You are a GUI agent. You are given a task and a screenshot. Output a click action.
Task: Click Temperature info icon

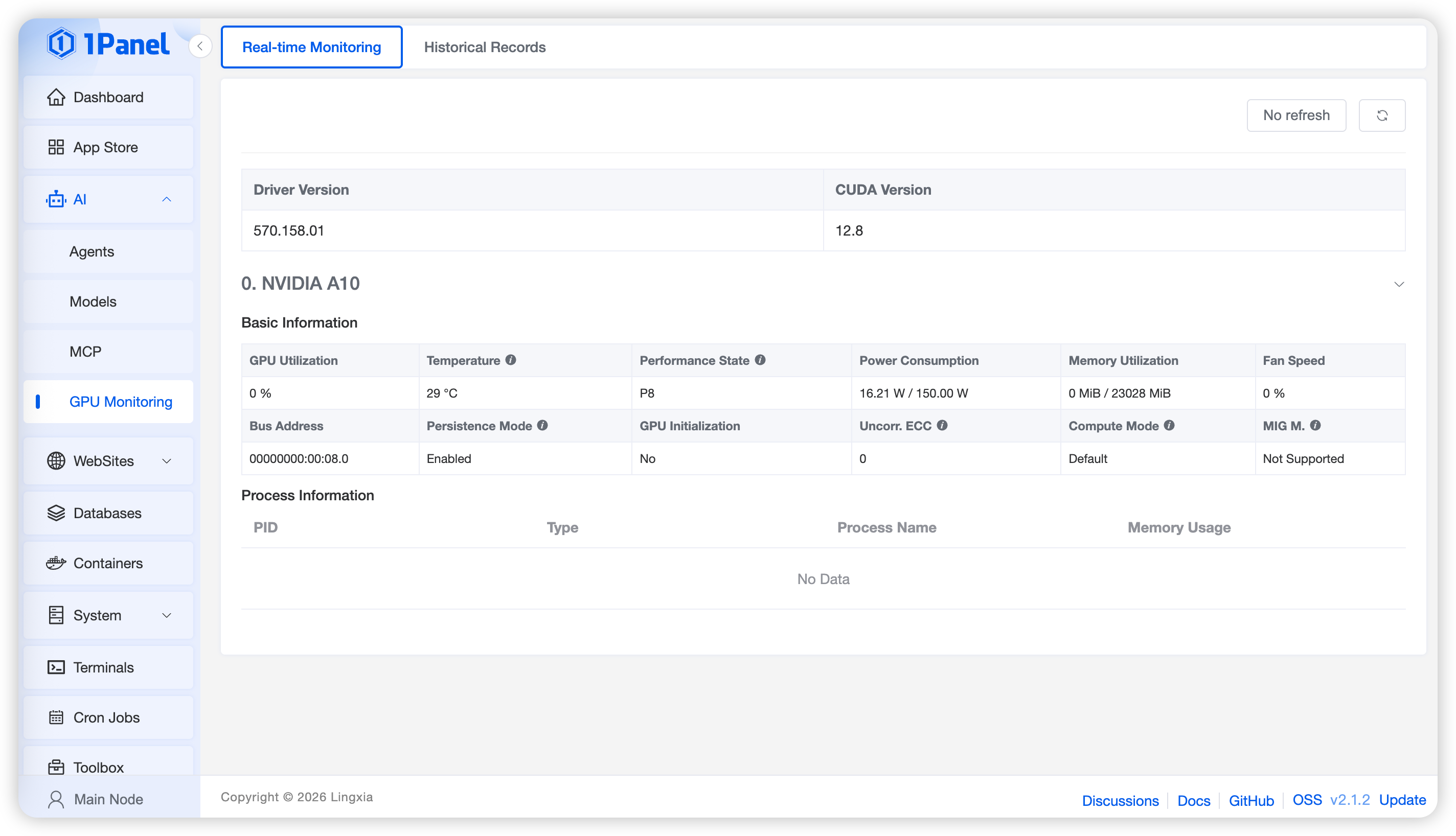(510, 360)
